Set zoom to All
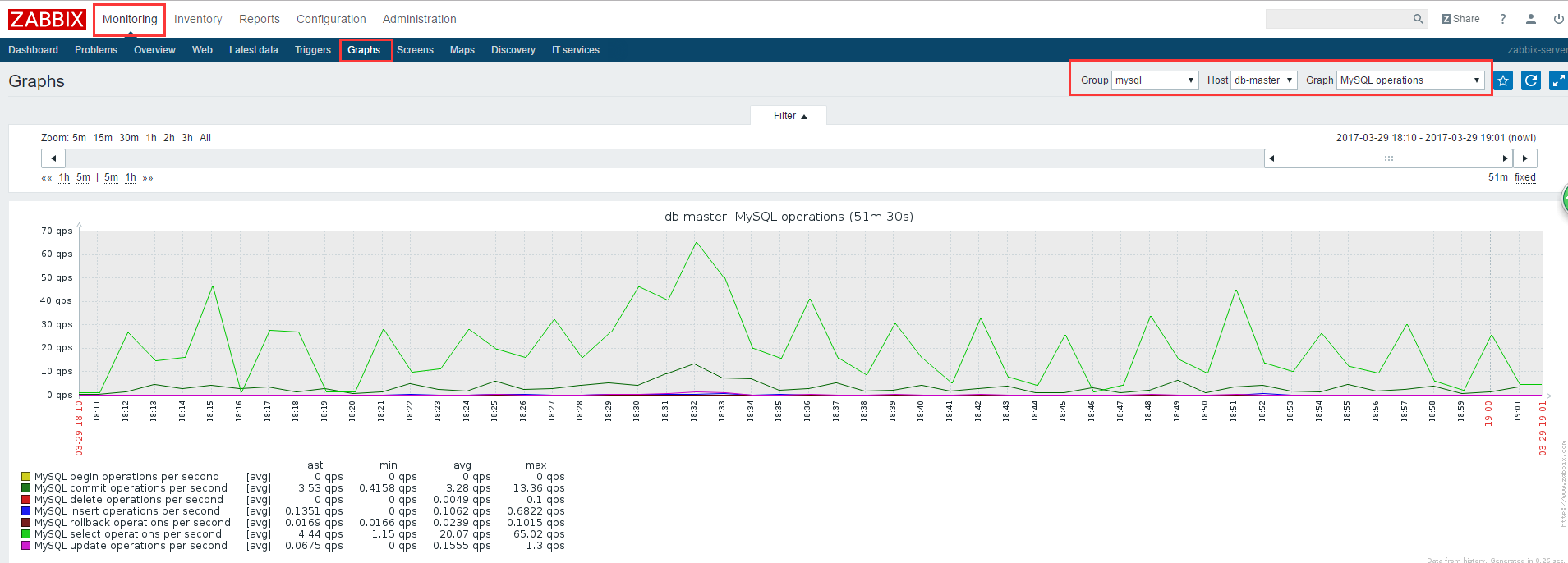This screenshot has width=1568, height=563. coord(205,138)
